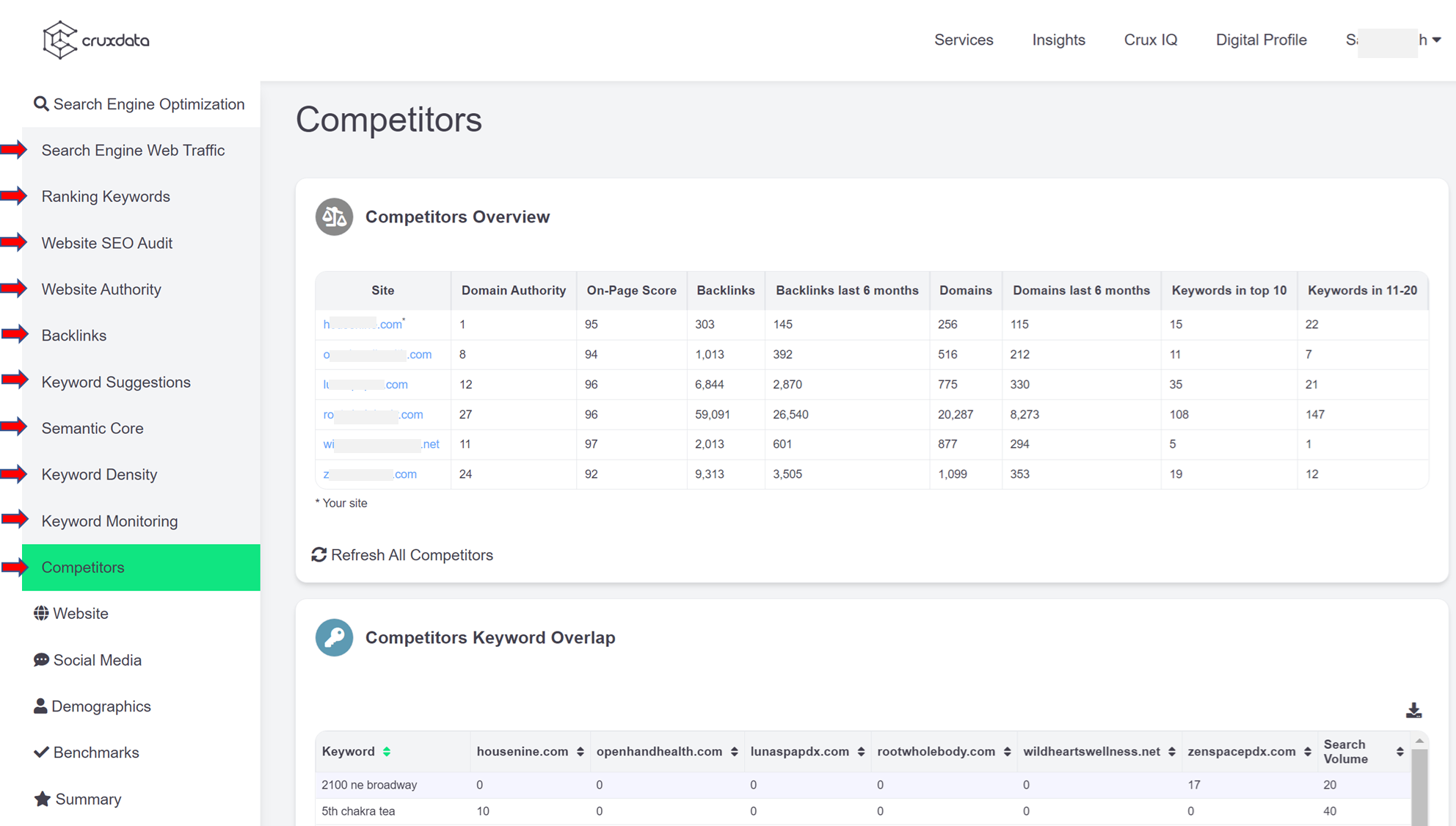The height and width of the screenshot is (826, 1456).
Task: Click the Search Engine Optimization magnifier icon
Action: pos(41,104)
